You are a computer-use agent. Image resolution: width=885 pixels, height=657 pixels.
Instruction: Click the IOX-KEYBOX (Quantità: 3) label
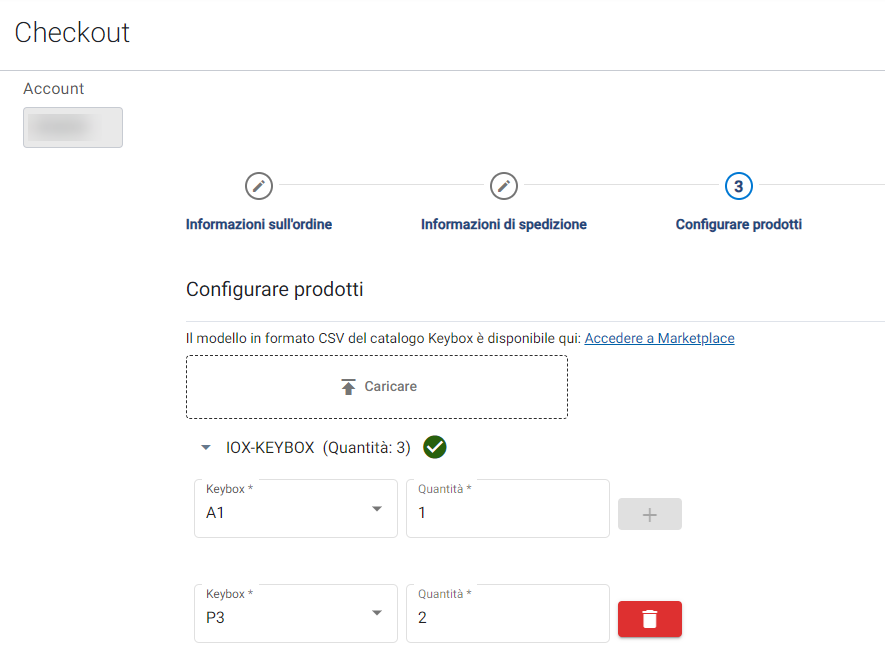tap(318, 448)
